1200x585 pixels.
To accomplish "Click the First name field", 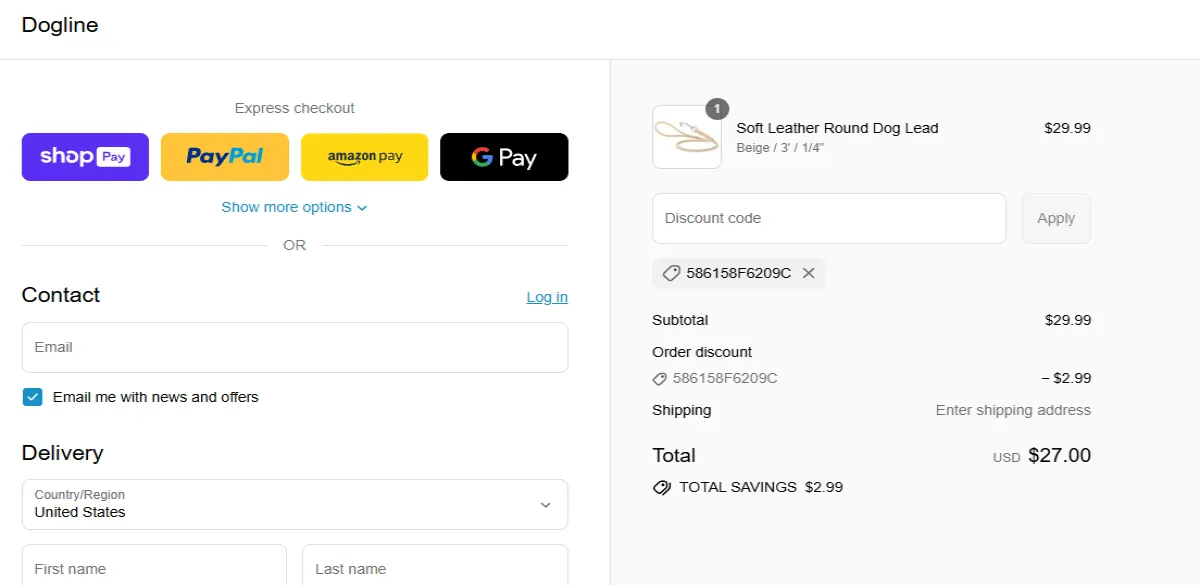I will 154,568.
